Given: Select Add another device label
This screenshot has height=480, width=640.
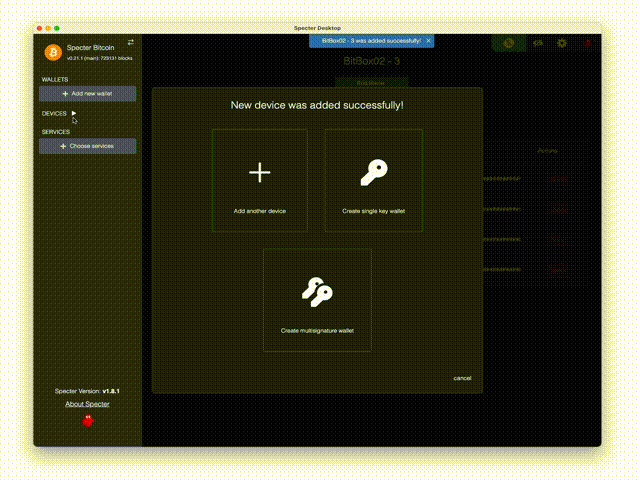Looking at the screenshot, I should click(260, 211).
